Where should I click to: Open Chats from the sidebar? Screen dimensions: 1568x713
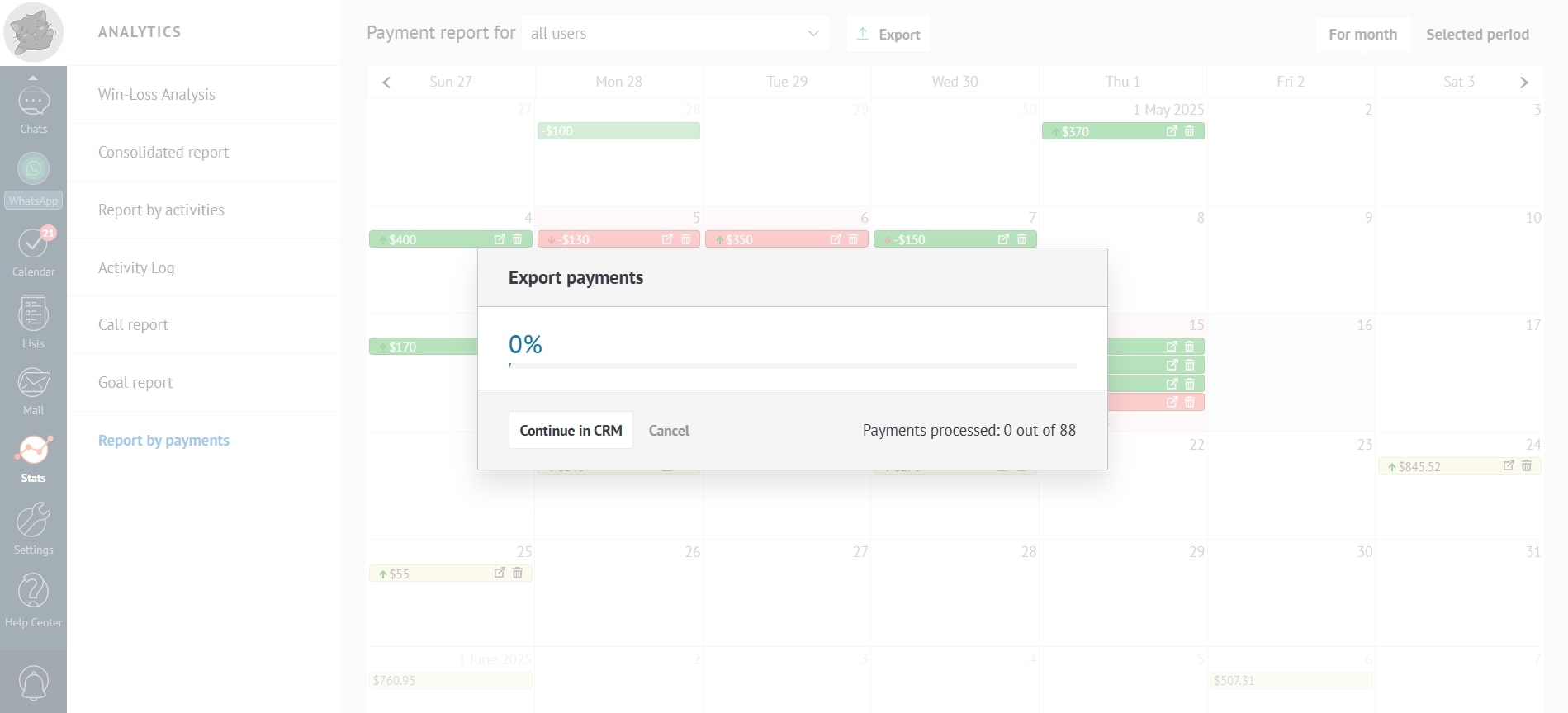click(x=33, y=109)
